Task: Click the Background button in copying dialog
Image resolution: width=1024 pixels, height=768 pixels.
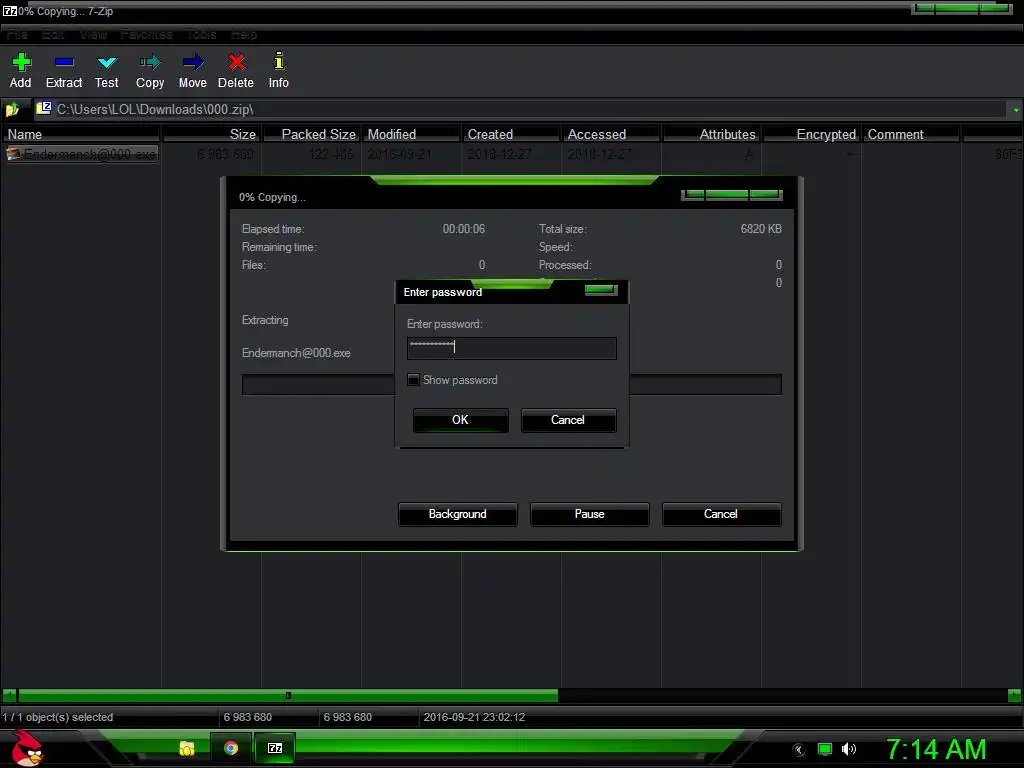Action: point(457,514)
